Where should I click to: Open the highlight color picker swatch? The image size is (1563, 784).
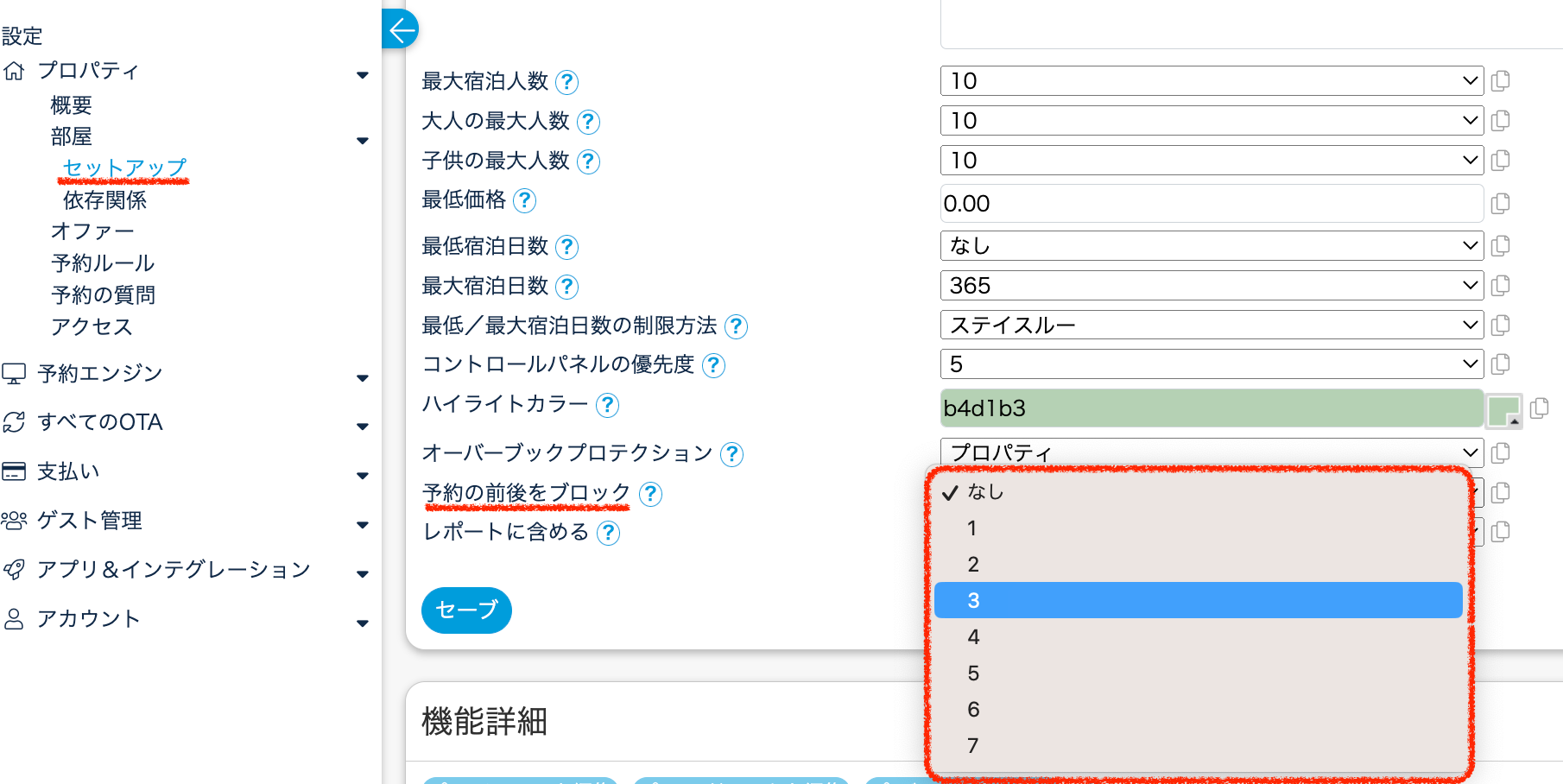click(1503, 410)
